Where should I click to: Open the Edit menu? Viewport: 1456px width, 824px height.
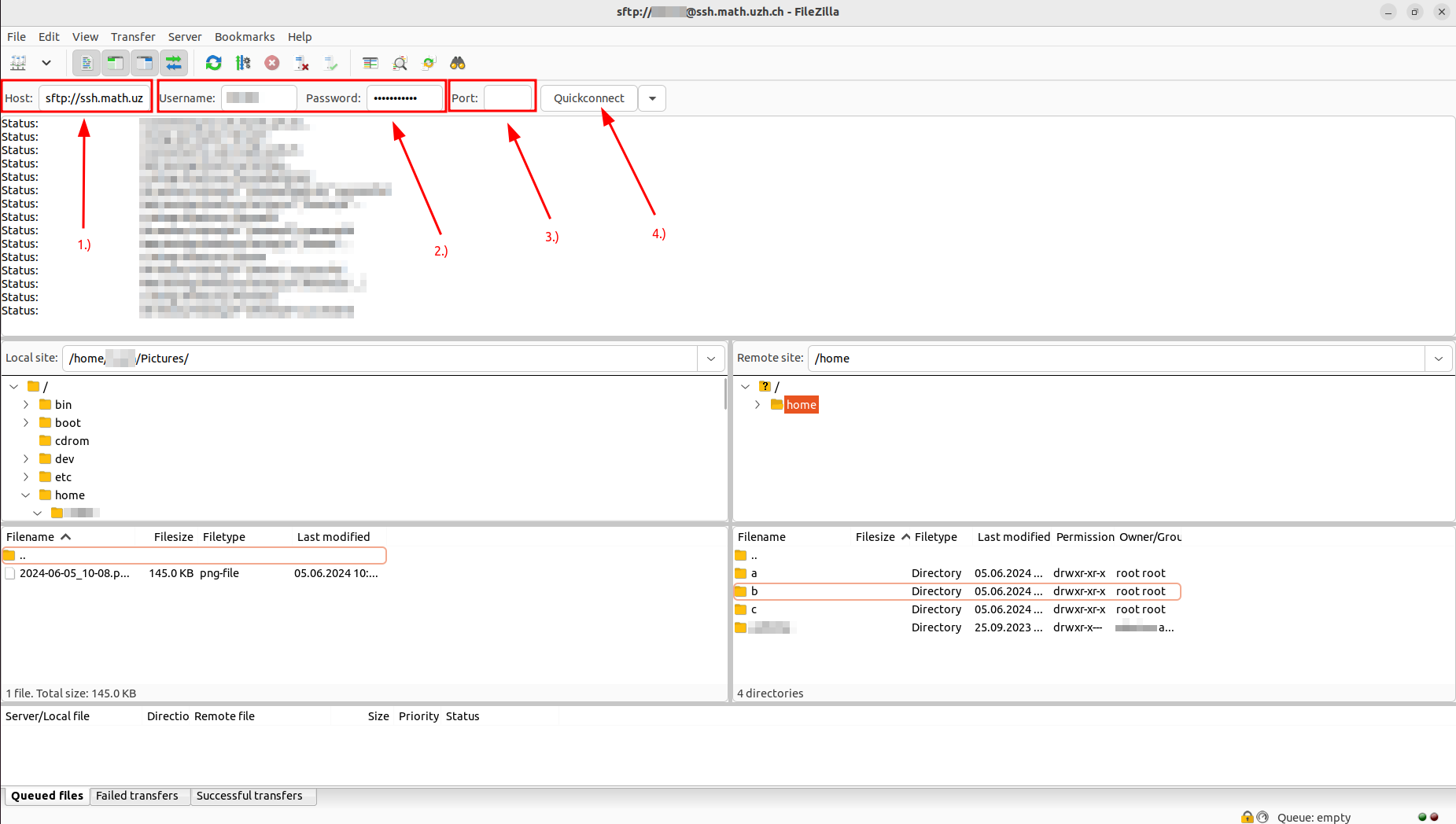coord(49,37)
